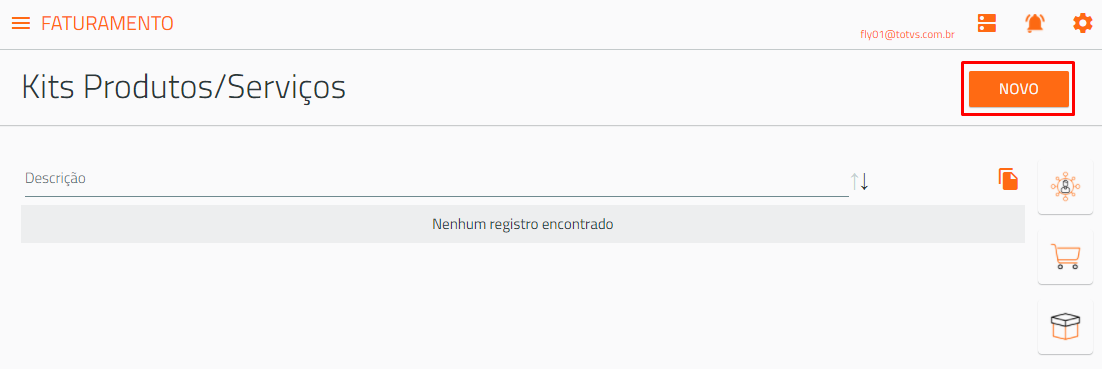
Task: Sort Descrição descending with down arrow
Action: click(864, 181)
